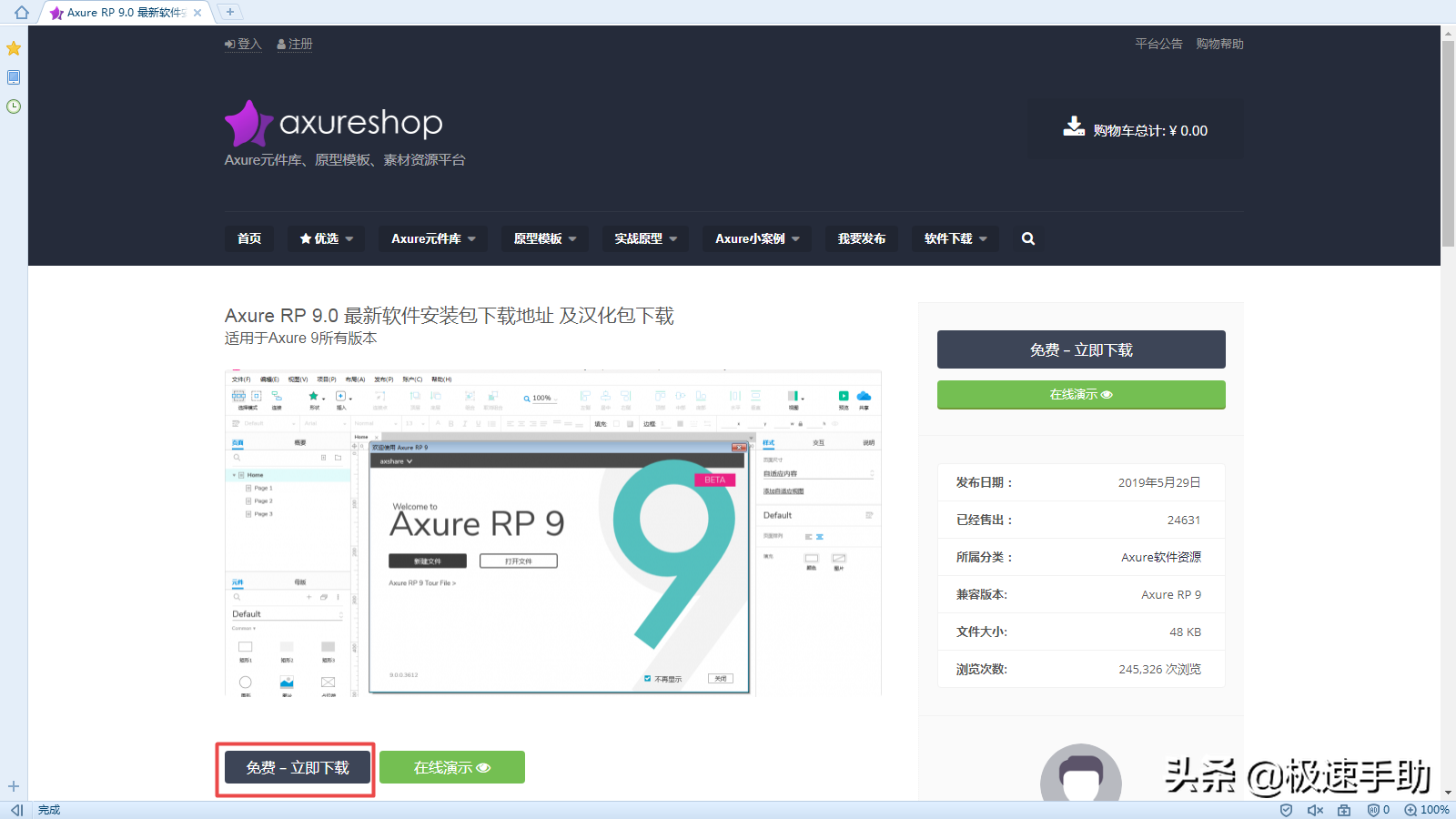Click the Axure RP 9 compatible version value
This screenshot has height=819, width=1456.
tap(1171, 594)
